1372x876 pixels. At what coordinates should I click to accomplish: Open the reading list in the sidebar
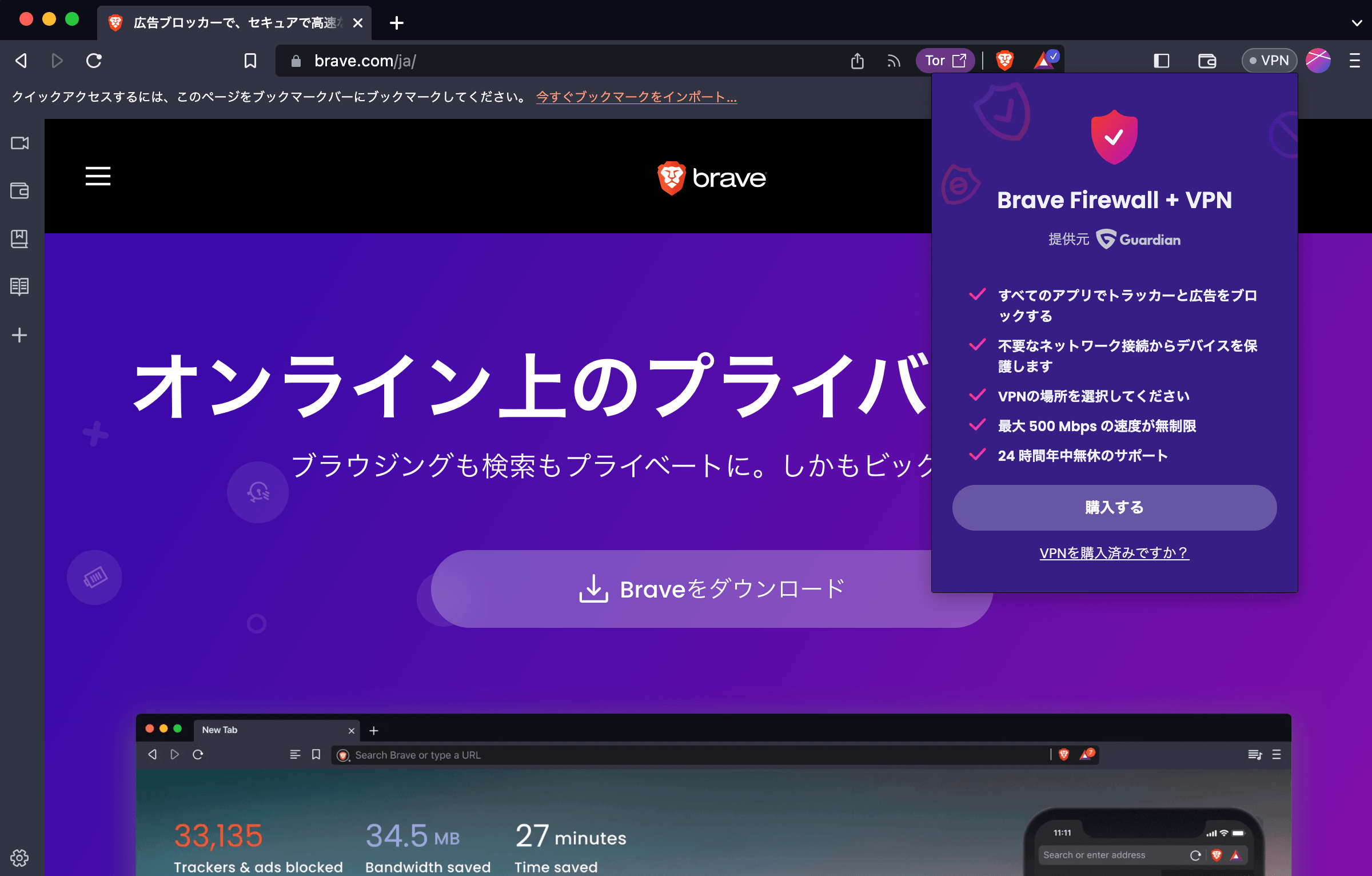click(x=20, y=286)
